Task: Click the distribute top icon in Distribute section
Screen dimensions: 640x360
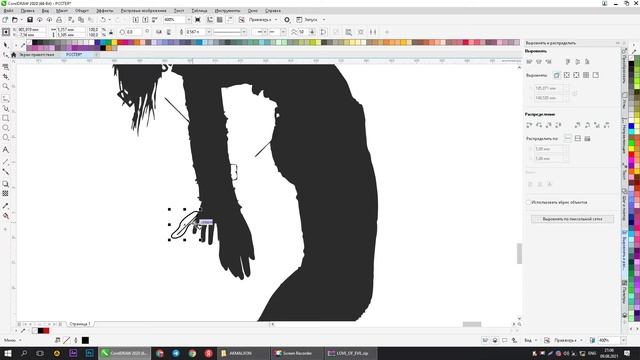Action: pyautogui.click(x=577, y=125)
